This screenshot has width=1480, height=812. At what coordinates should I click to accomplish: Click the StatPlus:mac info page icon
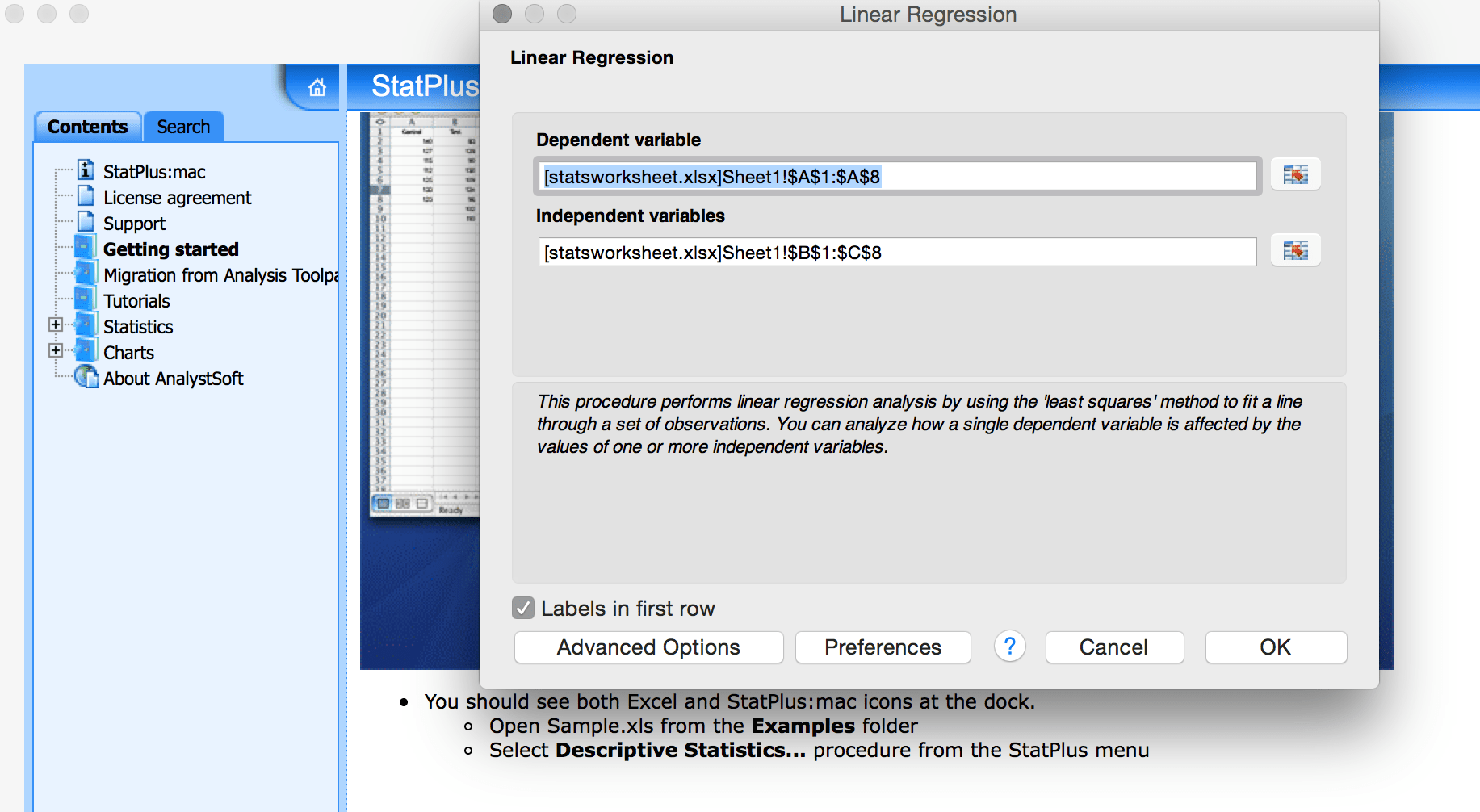(x=86, y=170)
